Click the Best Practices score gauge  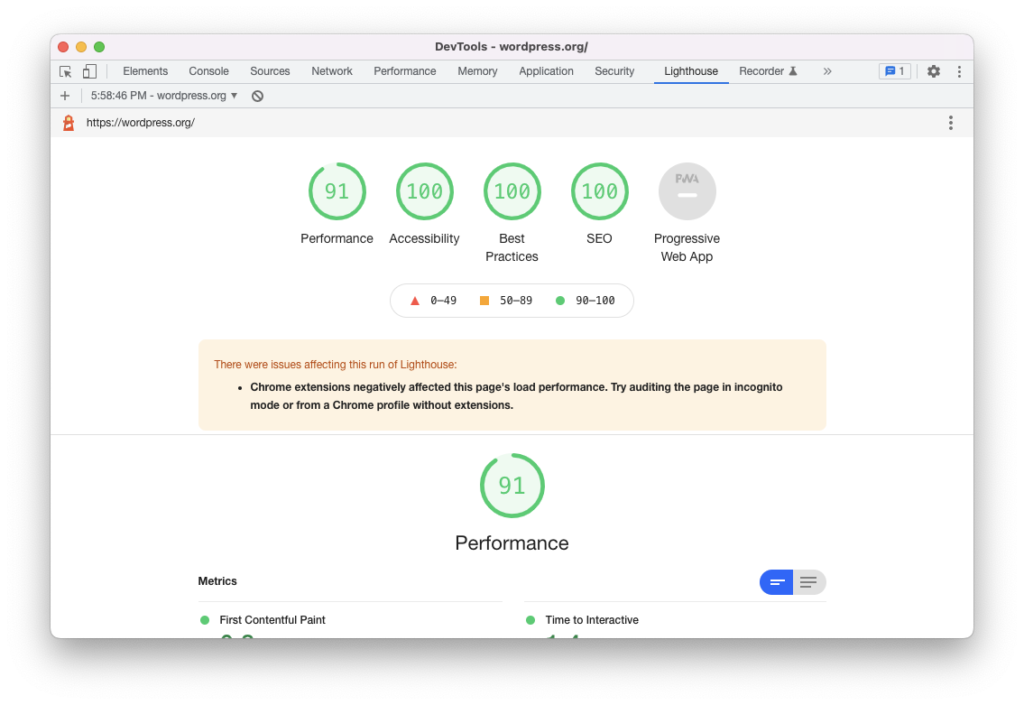(512, 192)
